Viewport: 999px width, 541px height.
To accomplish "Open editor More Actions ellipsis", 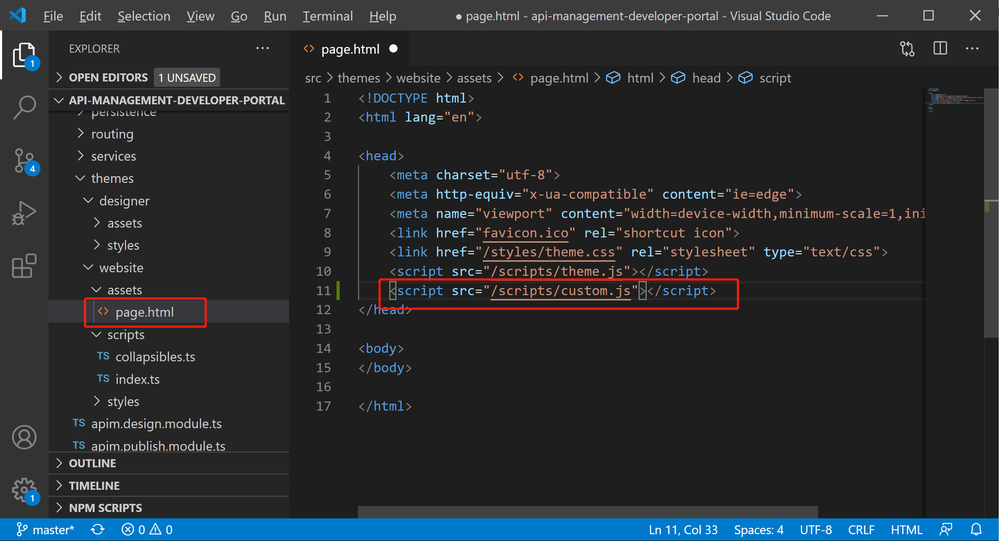I will click(x=972, y=48).
